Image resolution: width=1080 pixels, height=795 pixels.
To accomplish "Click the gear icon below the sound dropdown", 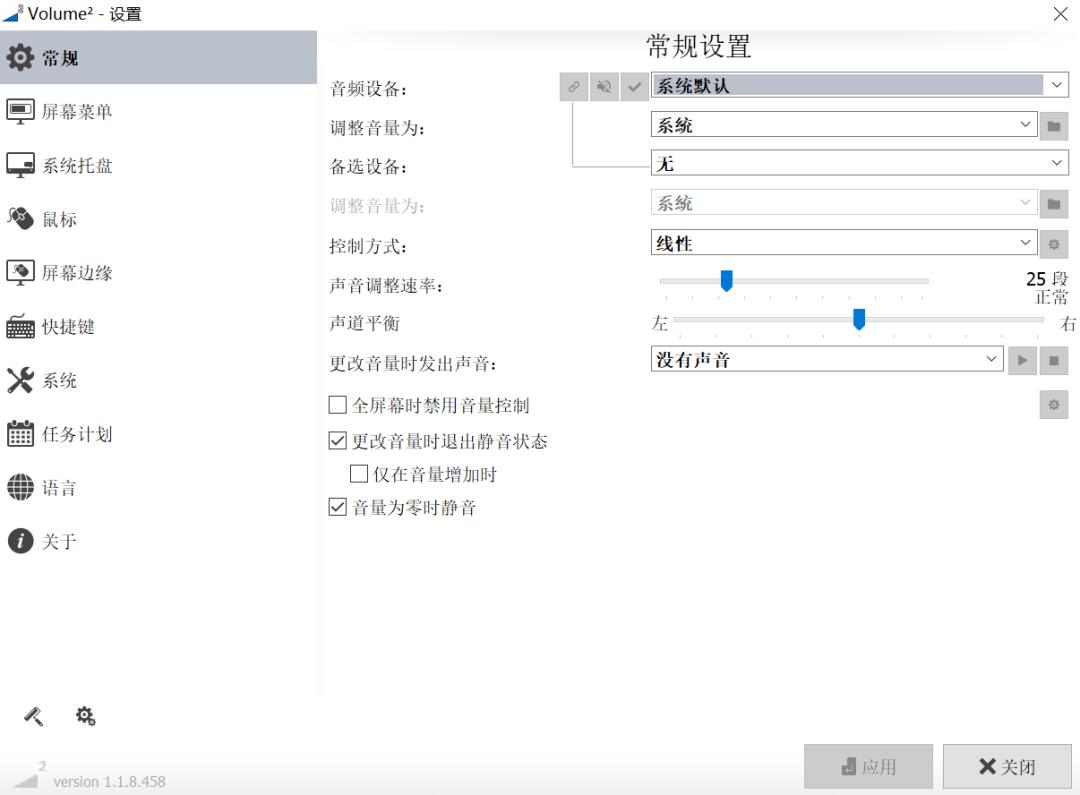I will 1053,405.
